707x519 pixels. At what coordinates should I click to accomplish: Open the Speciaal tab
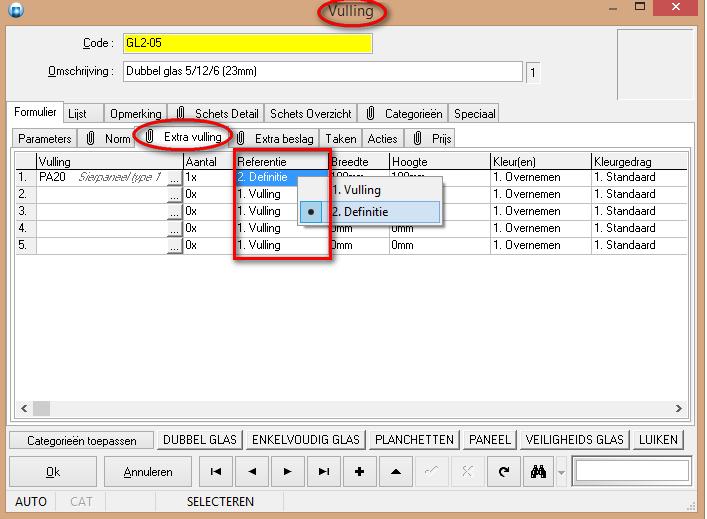click(x=474, y=114)
